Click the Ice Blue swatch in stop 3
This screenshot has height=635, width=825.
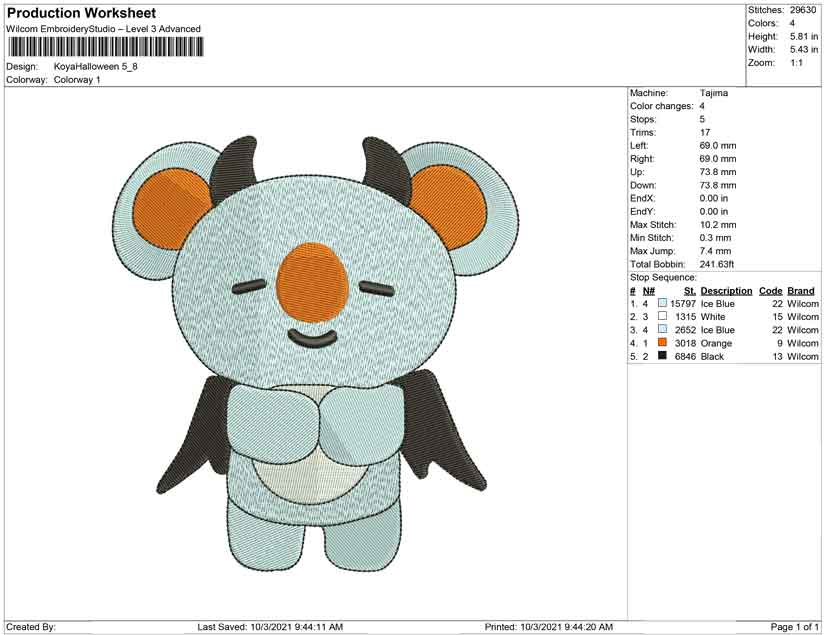coord(662,329)
